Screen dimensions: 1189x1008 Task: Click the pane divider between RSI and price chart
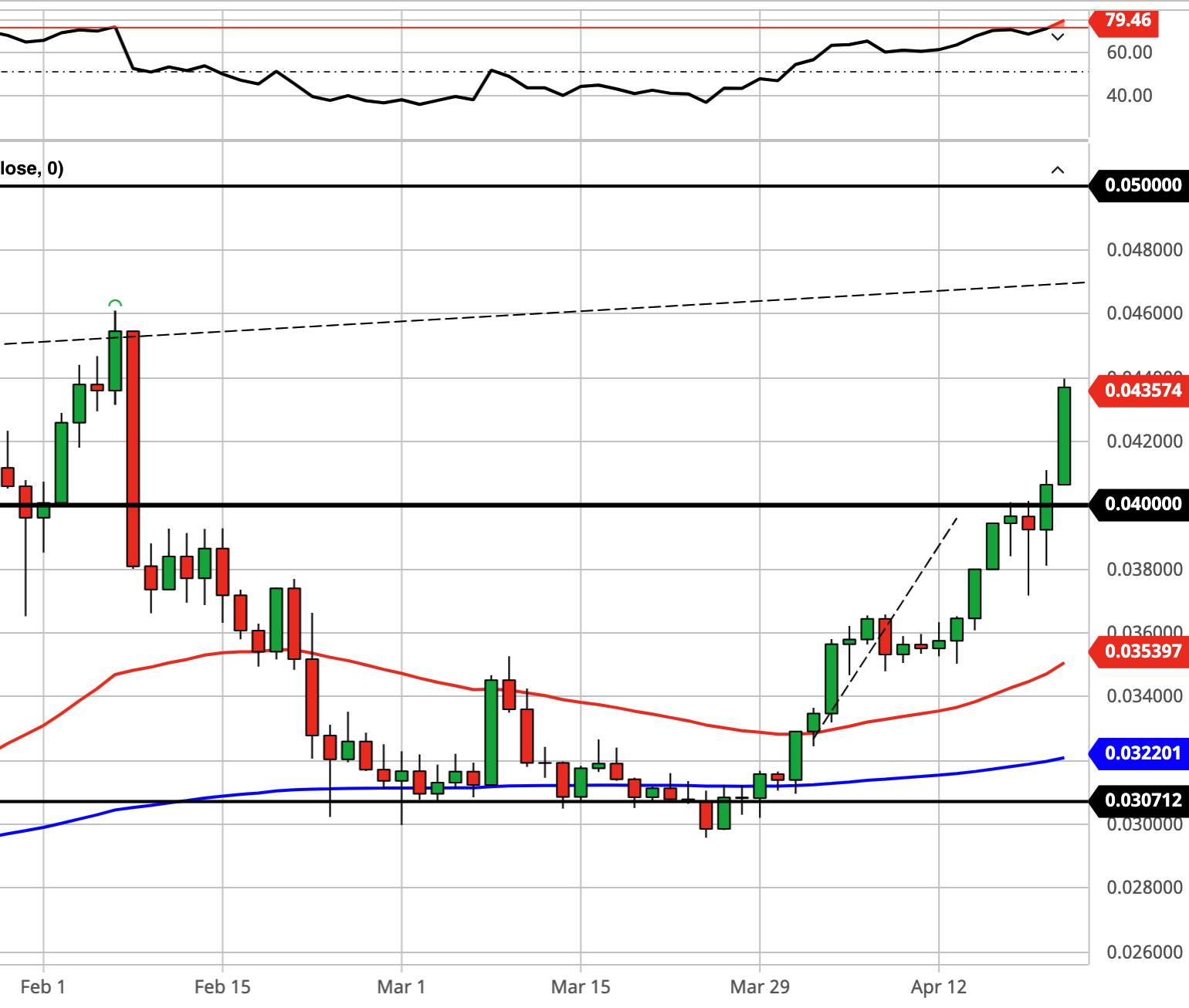click(x=544, y=140)
